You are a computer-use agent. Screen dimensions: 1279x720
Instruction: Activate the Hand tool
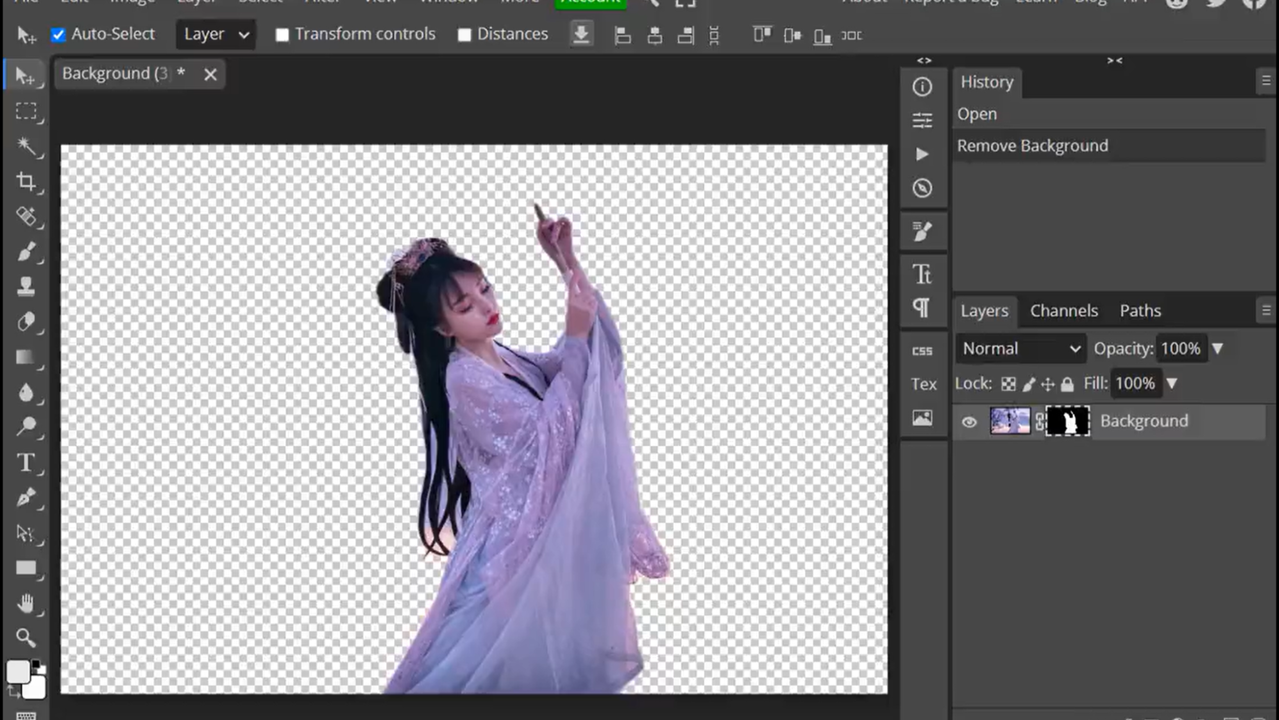click(26, 603)
